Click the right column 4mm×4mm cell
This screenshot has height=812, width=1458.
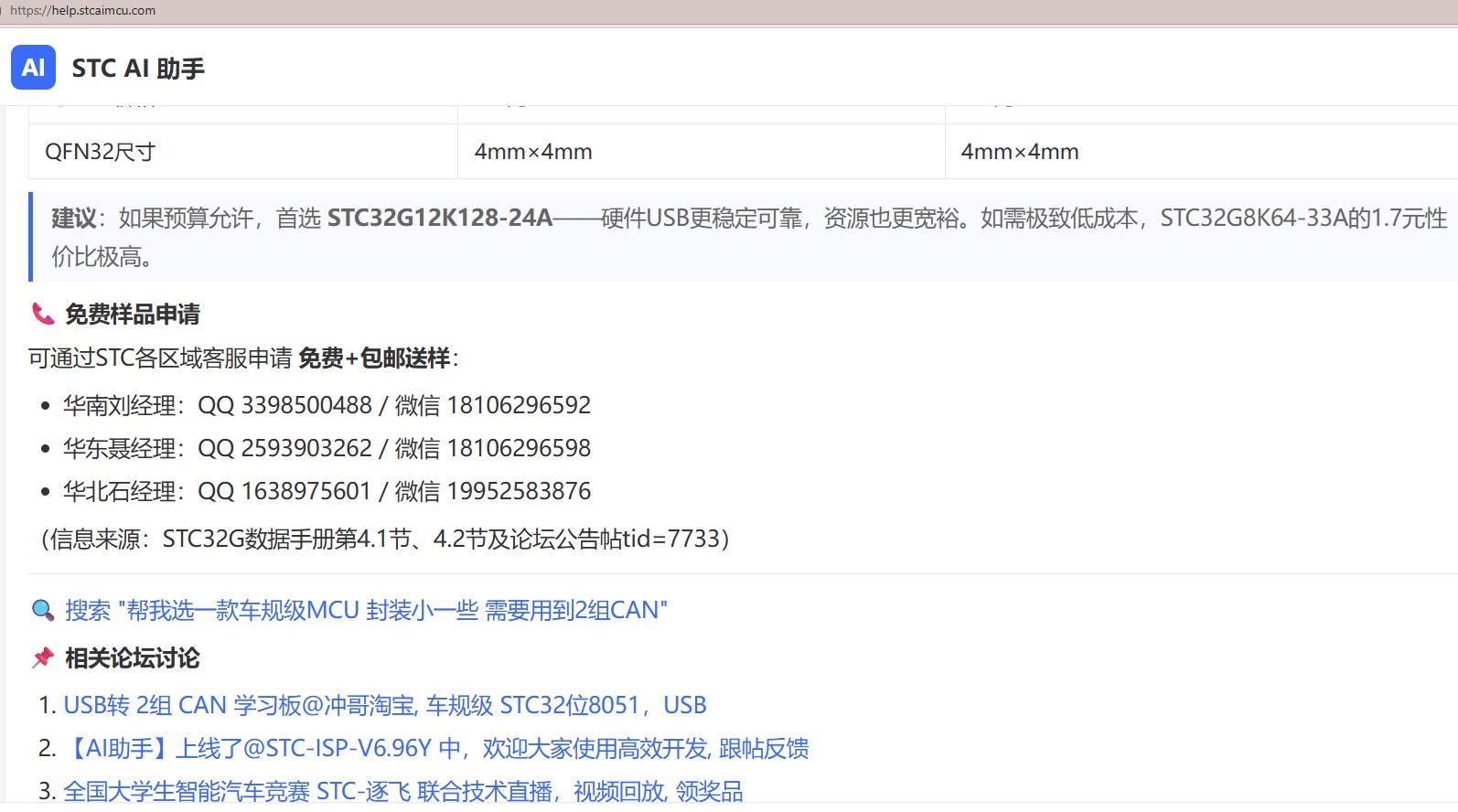click(x=1201, y=152)
